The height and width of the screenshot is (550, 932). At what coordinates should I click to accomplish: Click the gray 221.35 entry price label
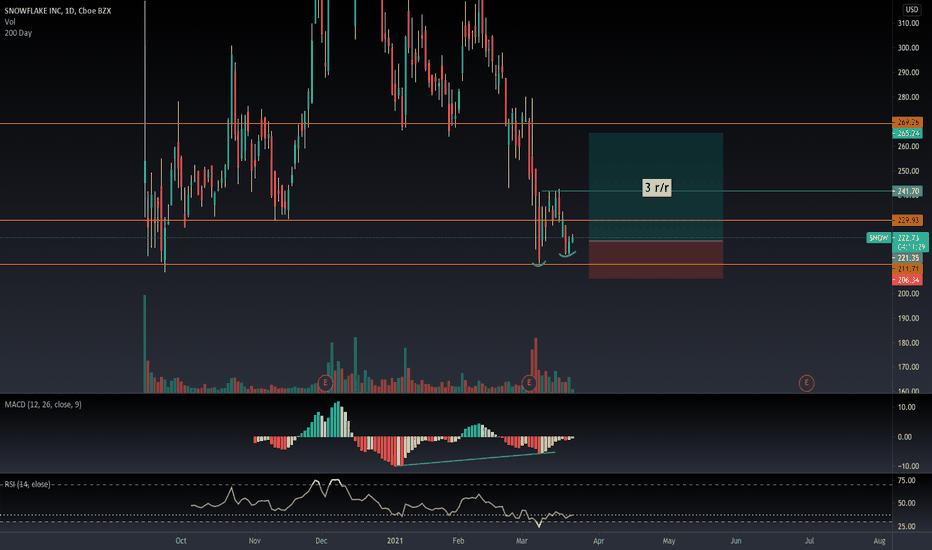(x=908, y=258)
